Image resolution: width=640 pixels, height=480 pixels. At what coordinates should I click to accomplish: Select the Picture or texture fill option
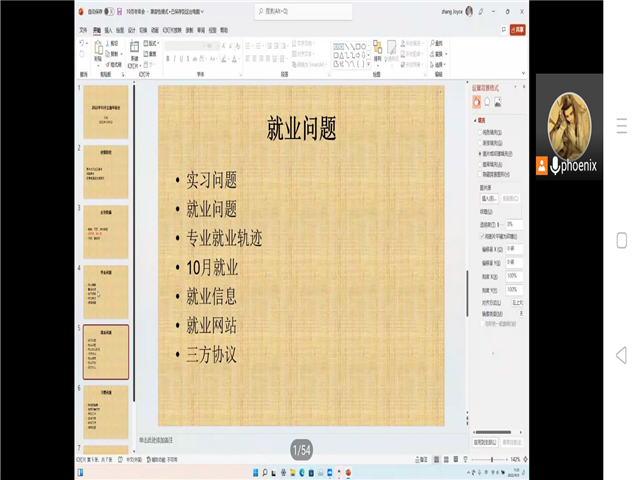pos(481,154)
